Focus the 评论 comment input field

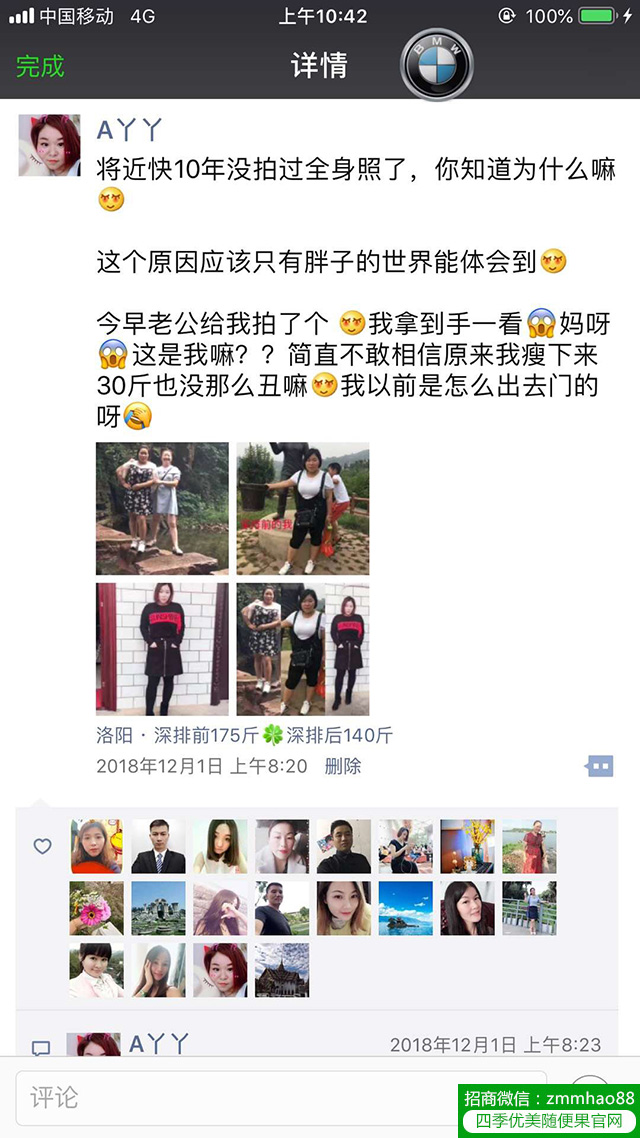coord(282,1097)
